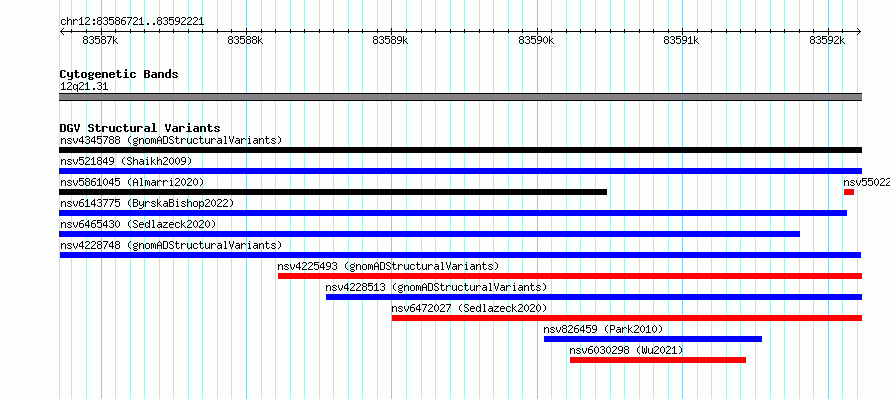Click the red bar for nsv6030298 Wu2021
Image resolution: width=890 pixels, height=399 pixels.
[658, 360]
